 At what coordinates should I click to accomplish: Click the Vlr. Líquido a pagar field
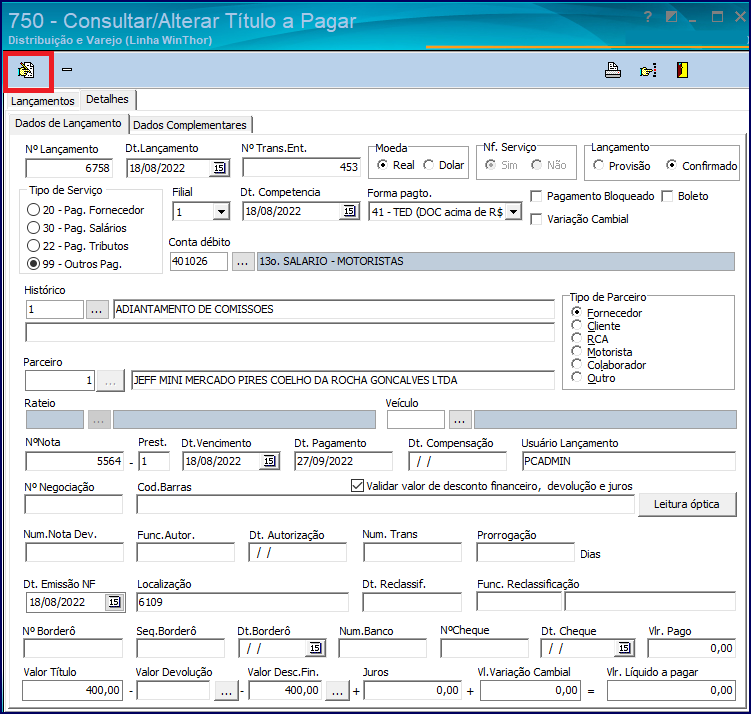(x=671, y=691)
